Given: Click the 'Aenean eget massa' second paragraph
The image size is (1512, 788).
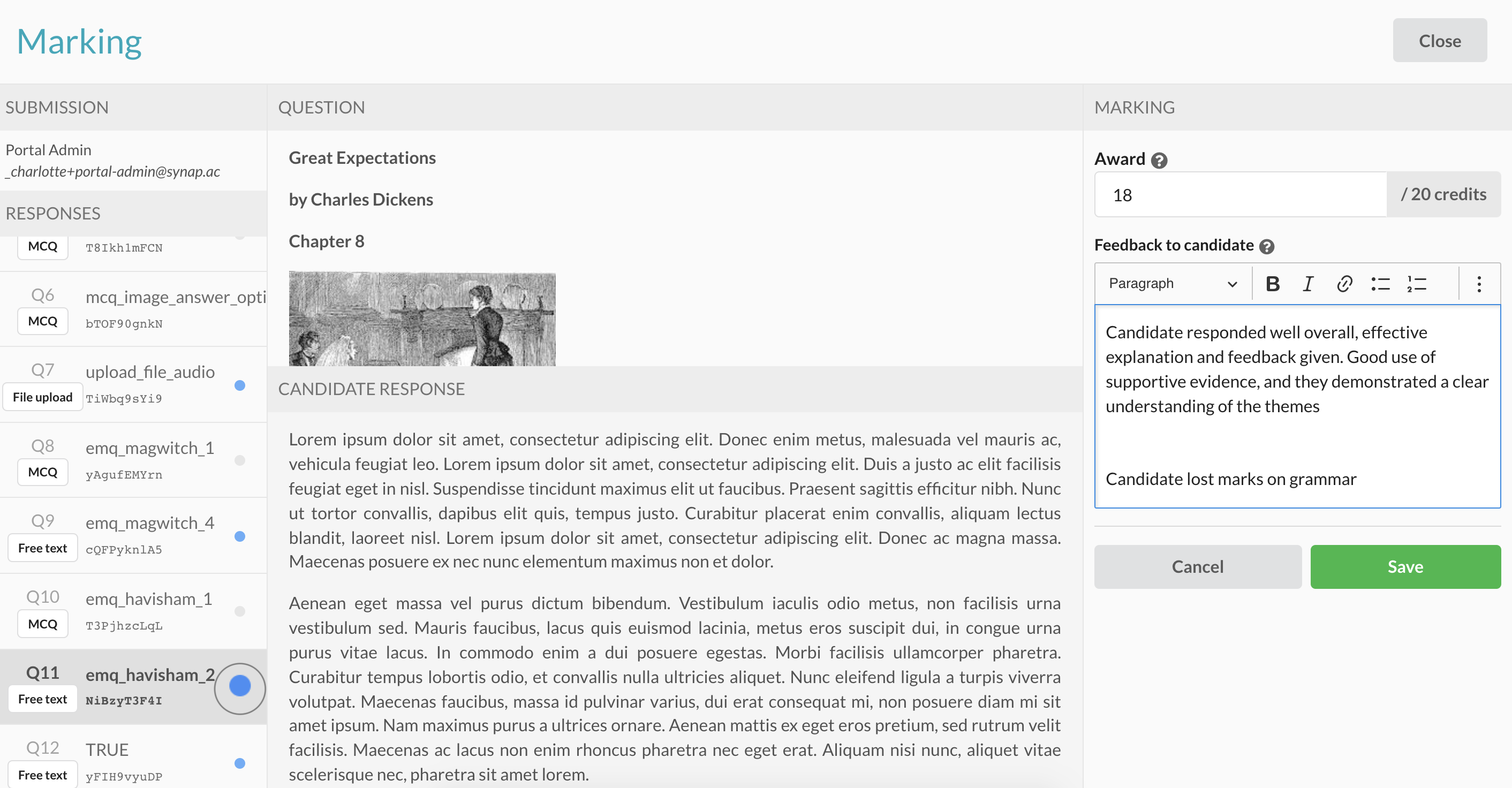Looking at the screenshot, I should [x=675, y=689].
